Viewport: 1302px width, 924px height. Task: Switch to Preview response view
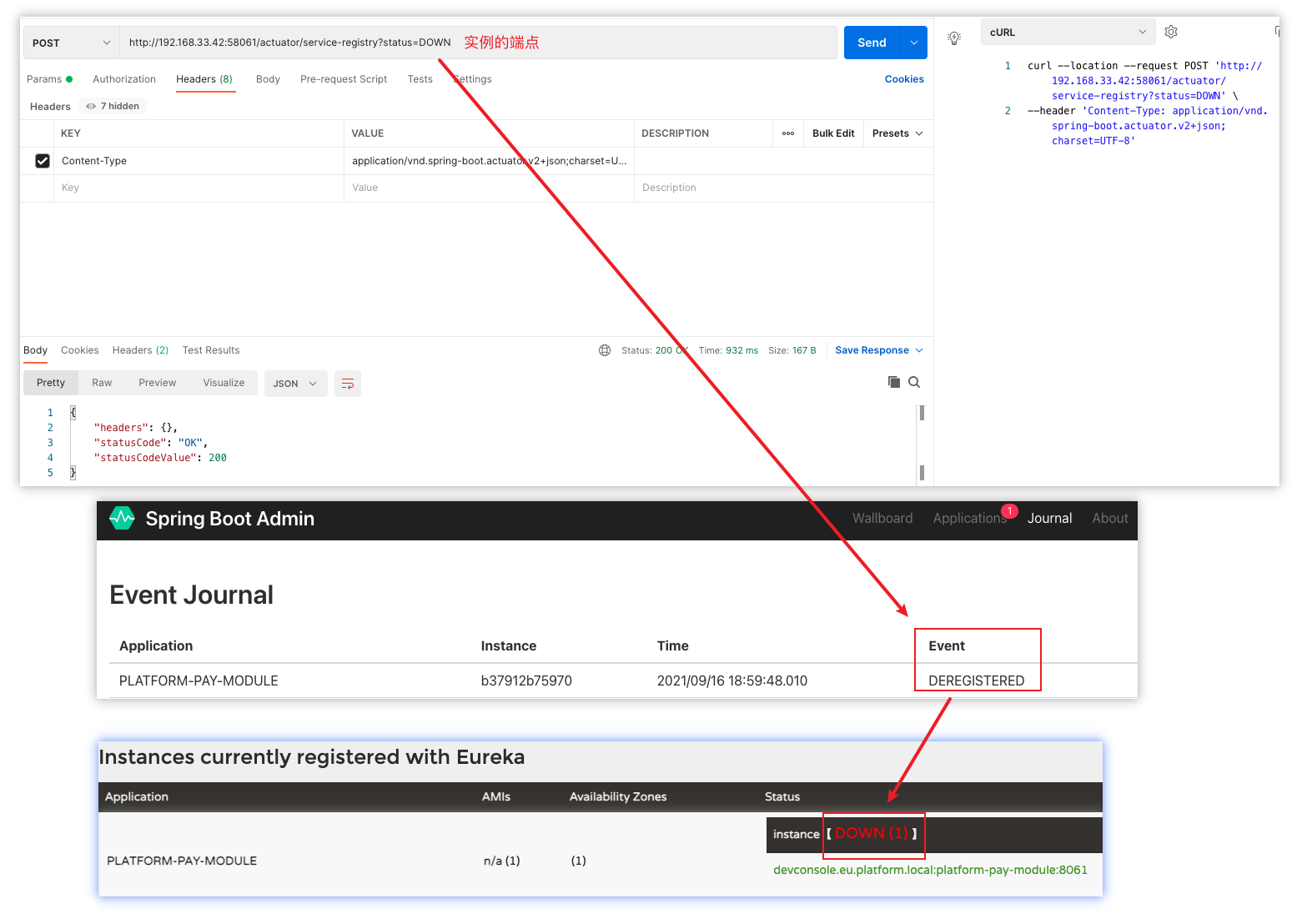[x=158, y=383]
